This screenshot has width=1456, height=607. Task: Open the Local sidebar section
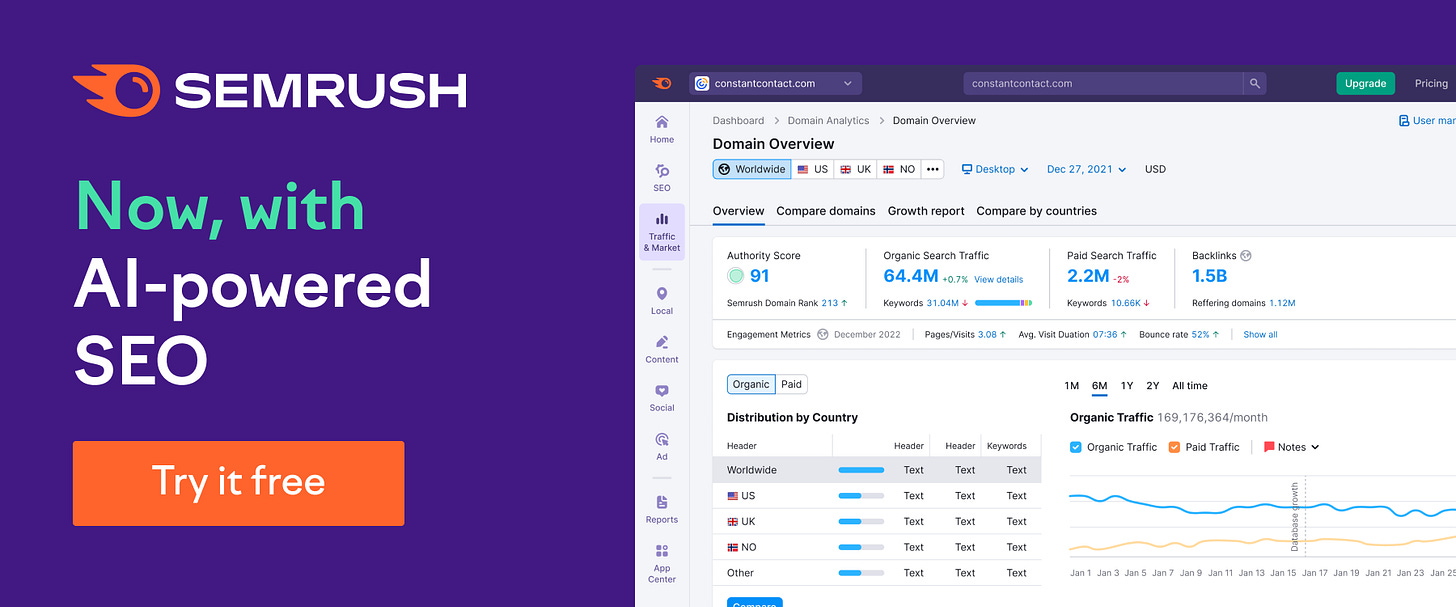[662, 300]
